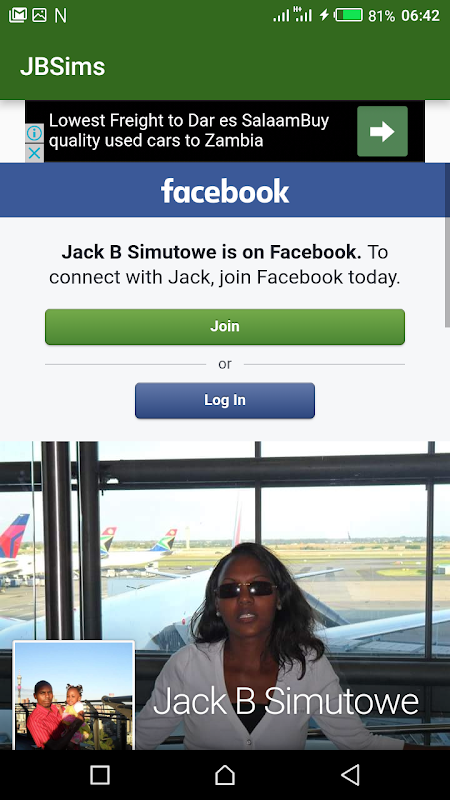The width and height of the screenshot is (450, 800).
Task: Open Jack's profile picture thumbnail
Action: 74,695
